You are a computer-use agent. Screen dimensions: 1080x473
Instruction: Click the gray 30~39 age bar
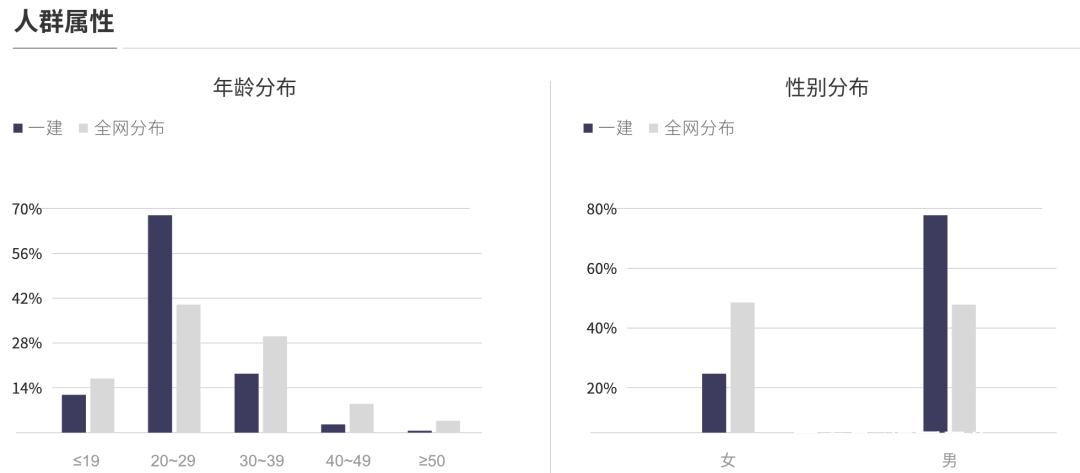coord(275,384)
